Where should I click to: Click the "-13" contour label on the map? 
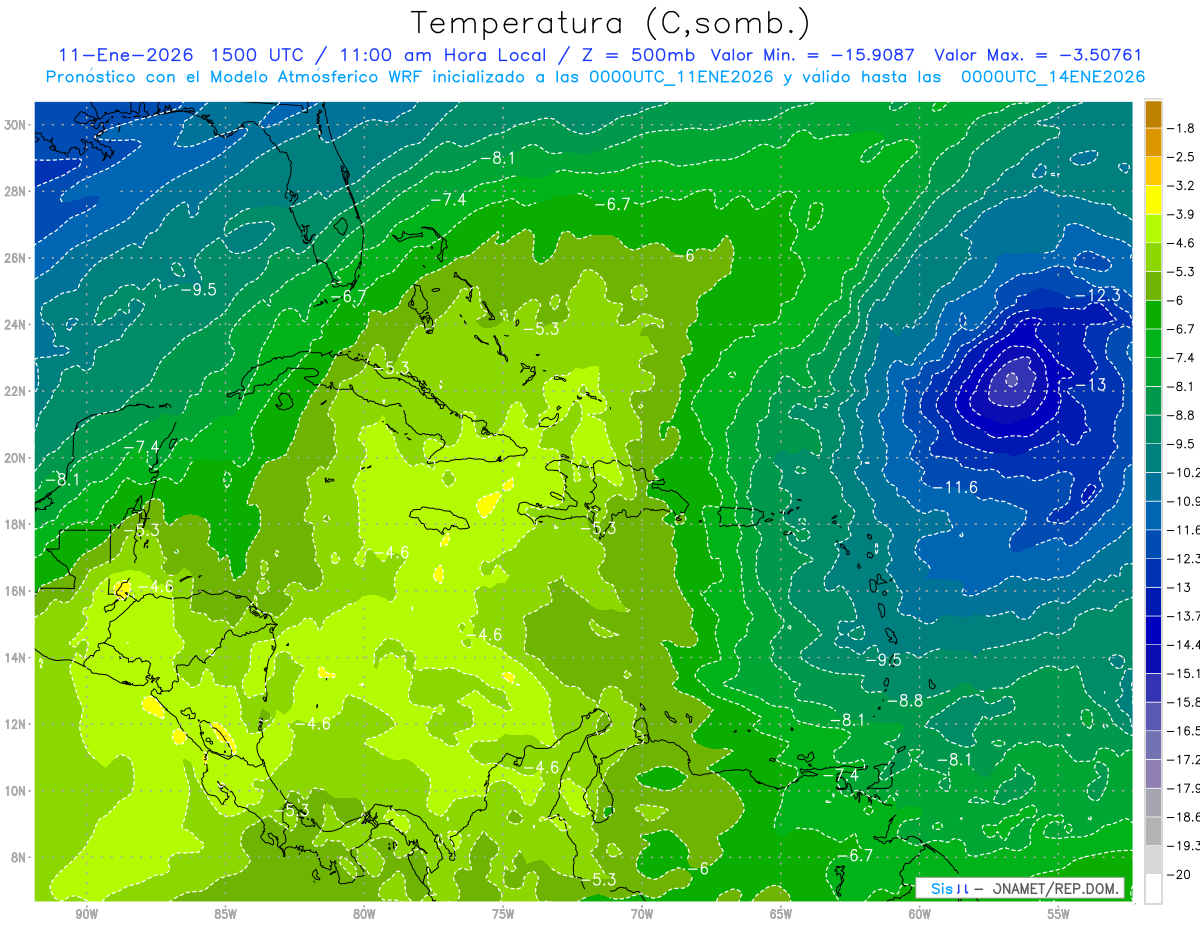(x=1090, y=386)
